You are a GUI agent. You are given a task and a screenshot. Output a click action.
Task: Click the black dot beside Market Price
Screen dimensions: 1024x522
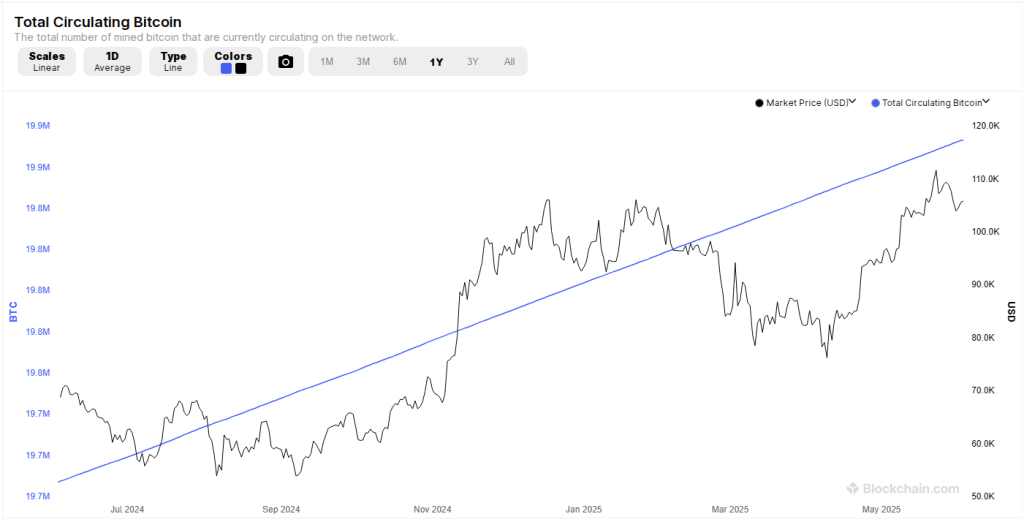[x=759, y=103]
